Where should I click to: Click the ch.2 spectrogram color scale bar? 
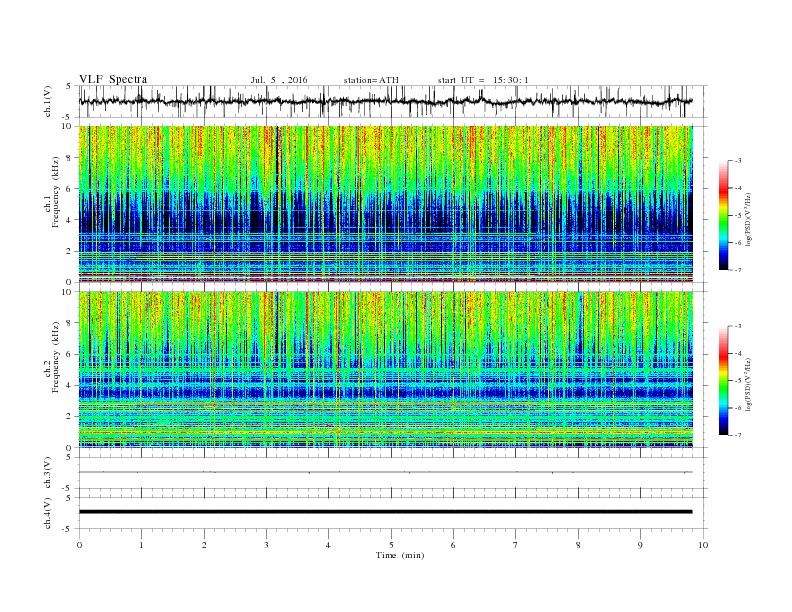tap(724, 380)
